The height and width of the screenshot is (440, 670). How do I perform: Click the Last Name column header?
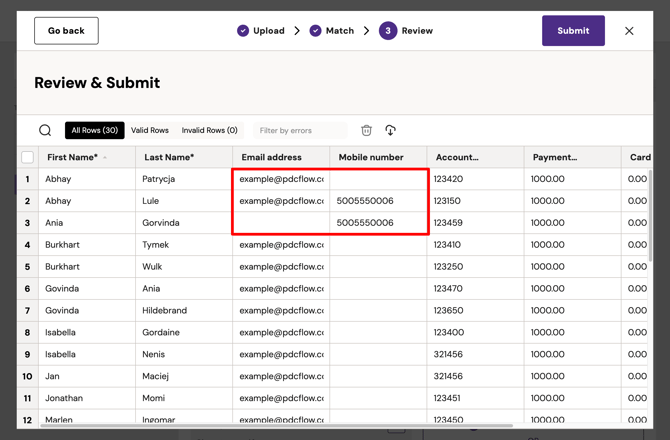pos(169,157)
